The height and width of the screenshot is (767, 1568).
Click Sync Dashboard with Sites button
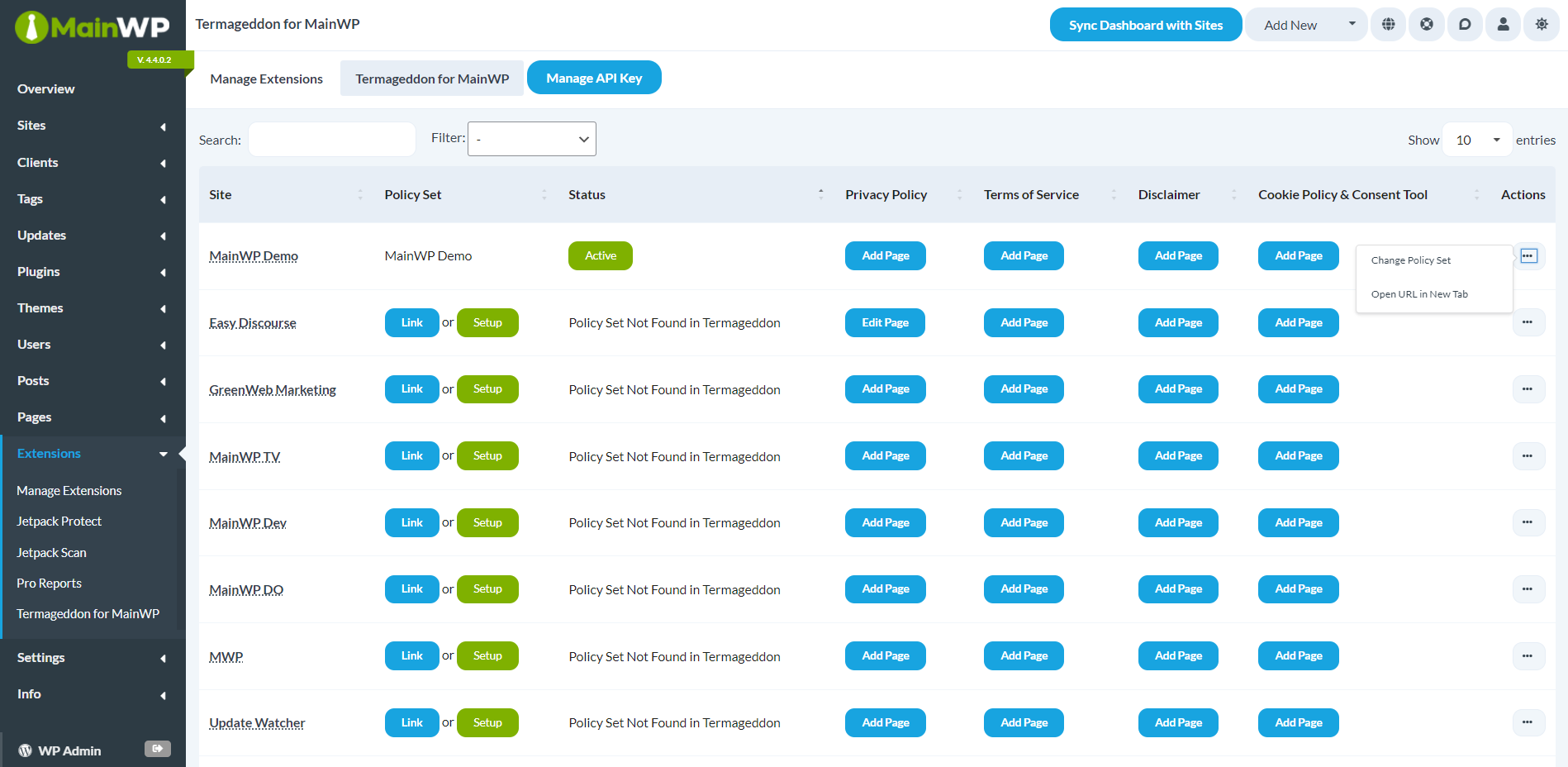point(1146,25)
